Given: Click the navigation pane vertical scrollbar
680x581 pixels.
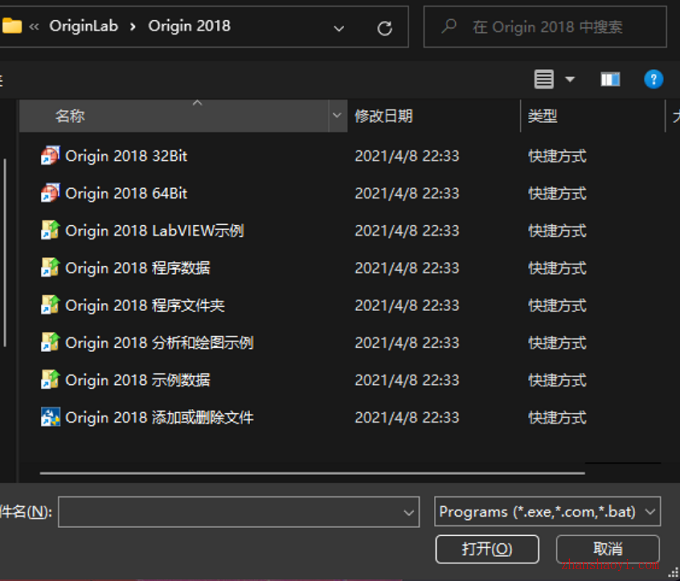Looking at the screenshot, I should tap(5, 252).
